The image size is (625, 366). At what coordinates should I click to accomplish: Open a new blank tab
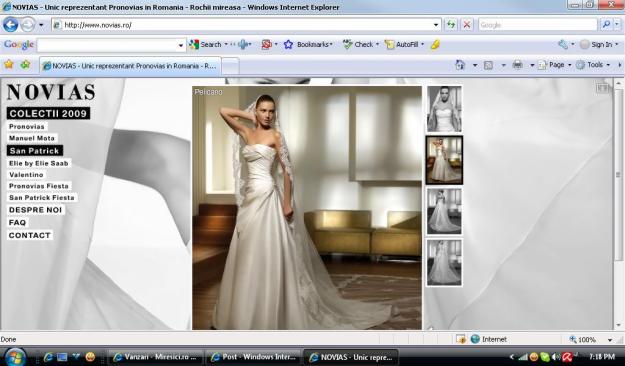230,66
